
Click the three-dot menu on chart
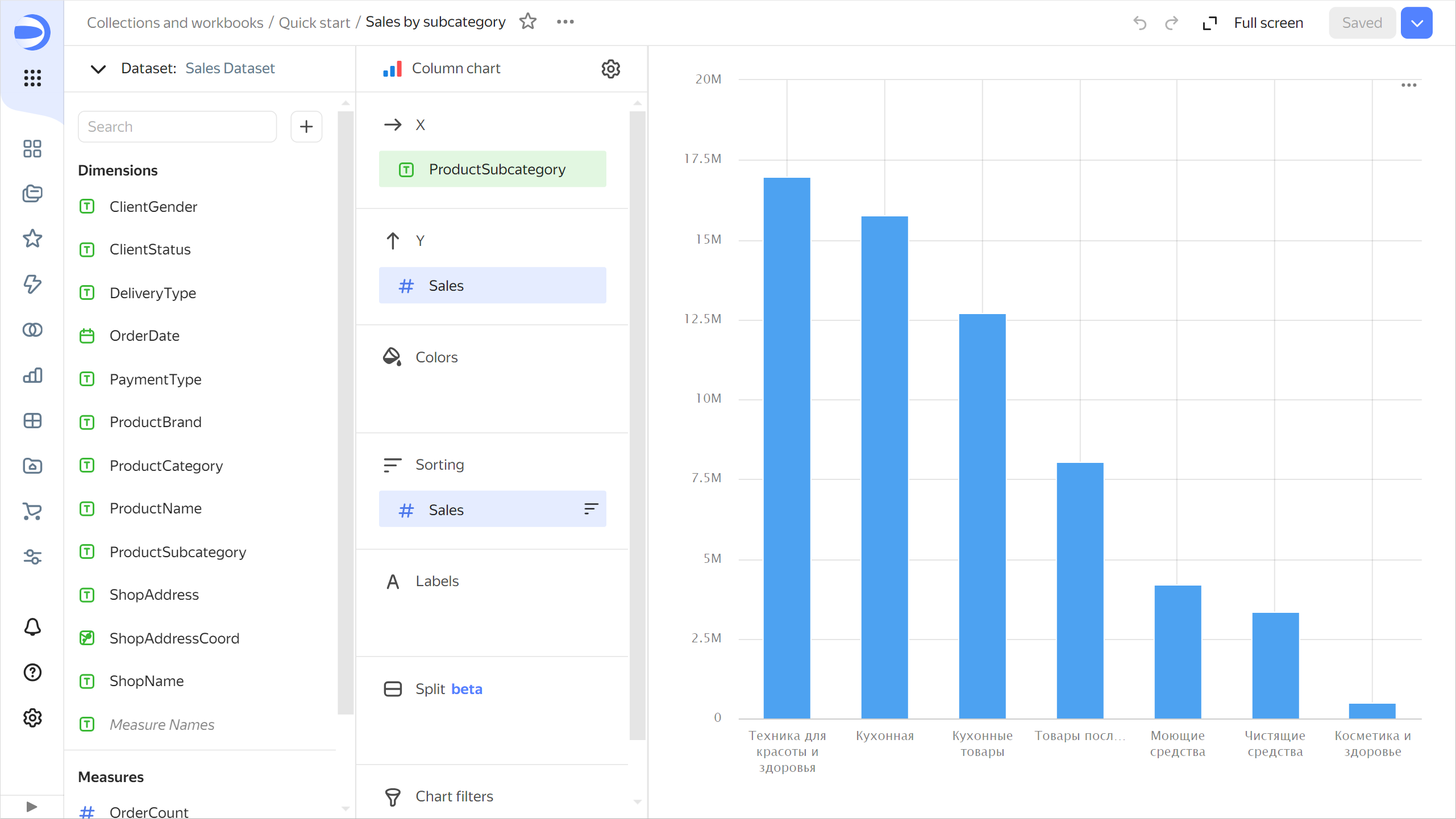[x=1409, y=85]
